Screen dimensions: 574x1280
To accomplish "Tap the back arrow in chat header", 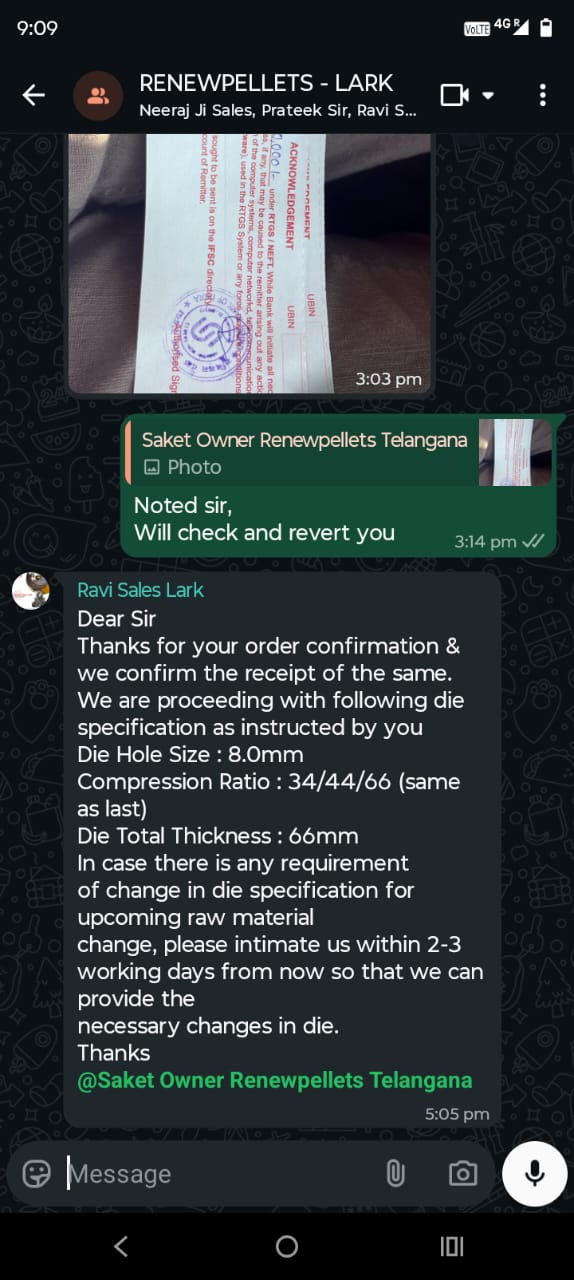I will [x=34, y=96].
